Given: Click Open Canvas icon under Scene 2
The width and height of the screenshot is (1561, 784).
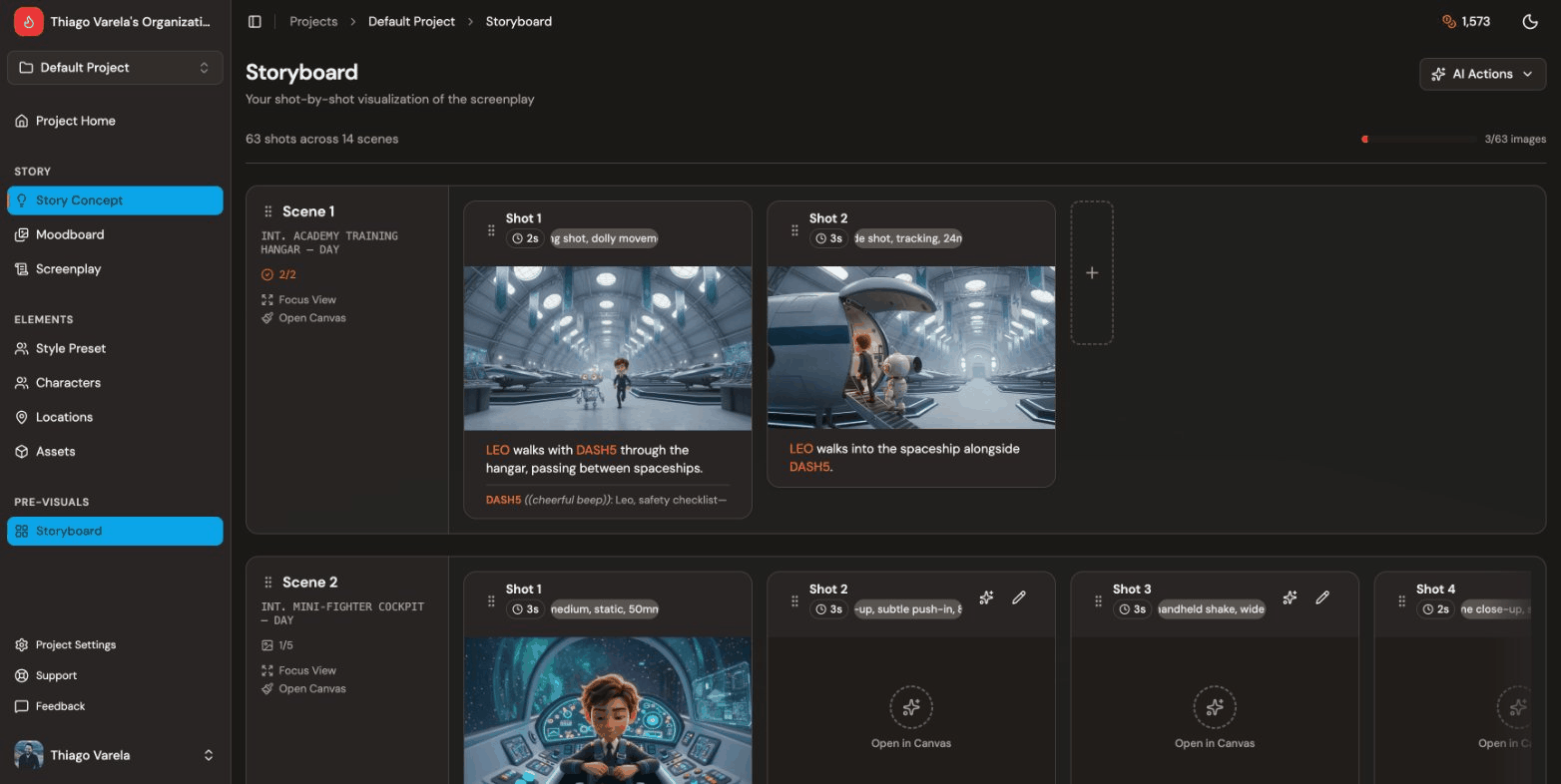Looking at the screenshot, I should click(266, 688).
